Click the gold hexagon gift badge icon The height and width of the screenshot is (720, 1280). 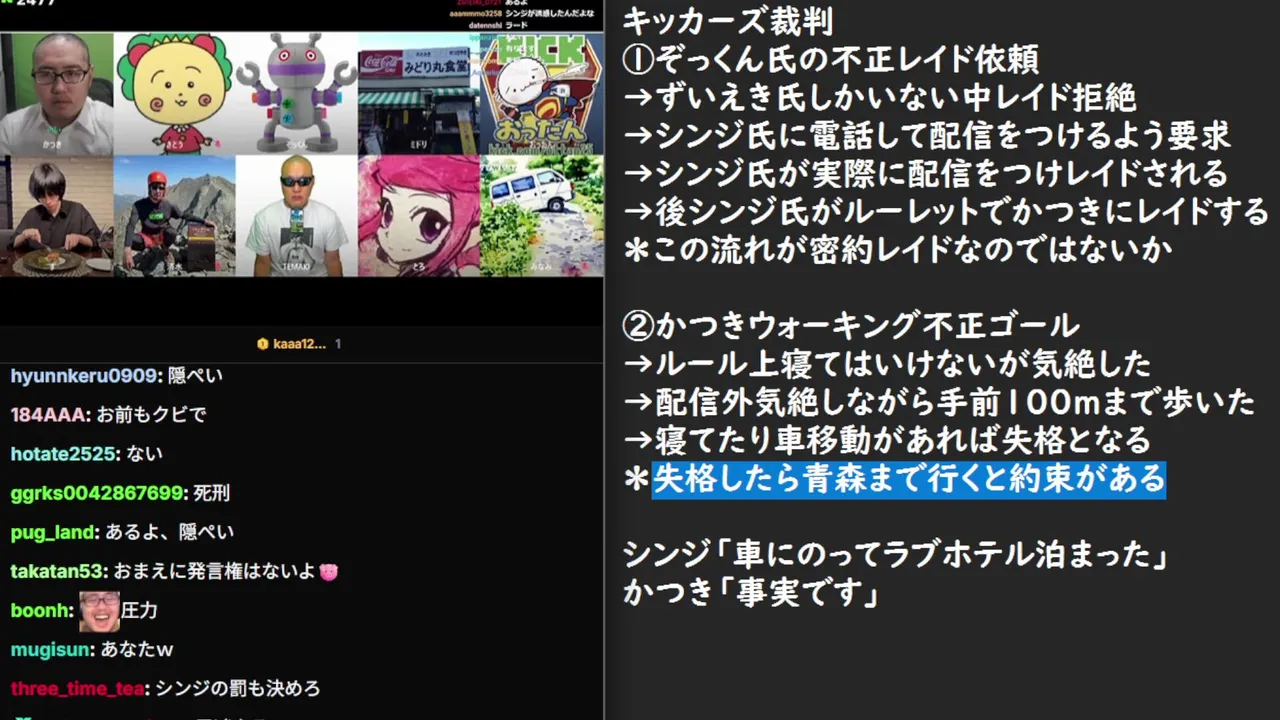click(x=263, y=344)
